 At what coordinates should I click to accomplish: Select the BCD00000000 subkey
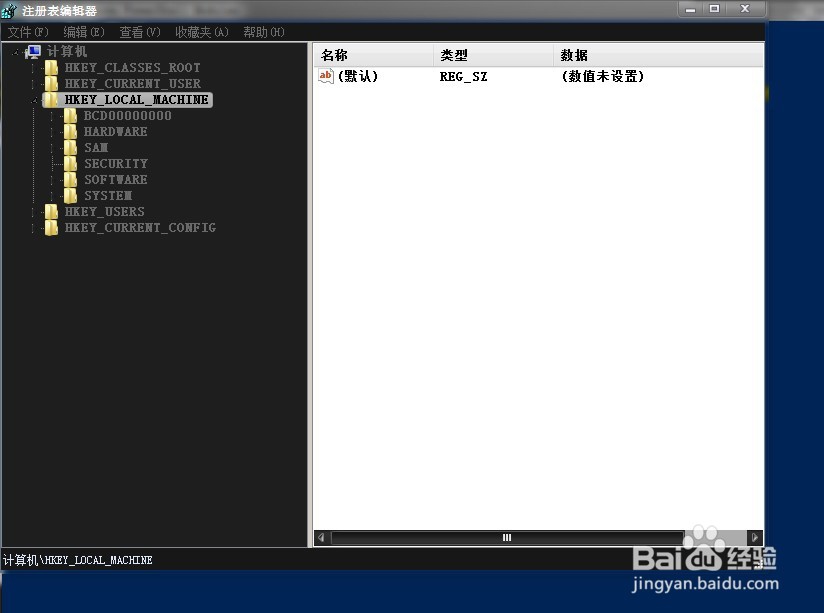point(128,116)
